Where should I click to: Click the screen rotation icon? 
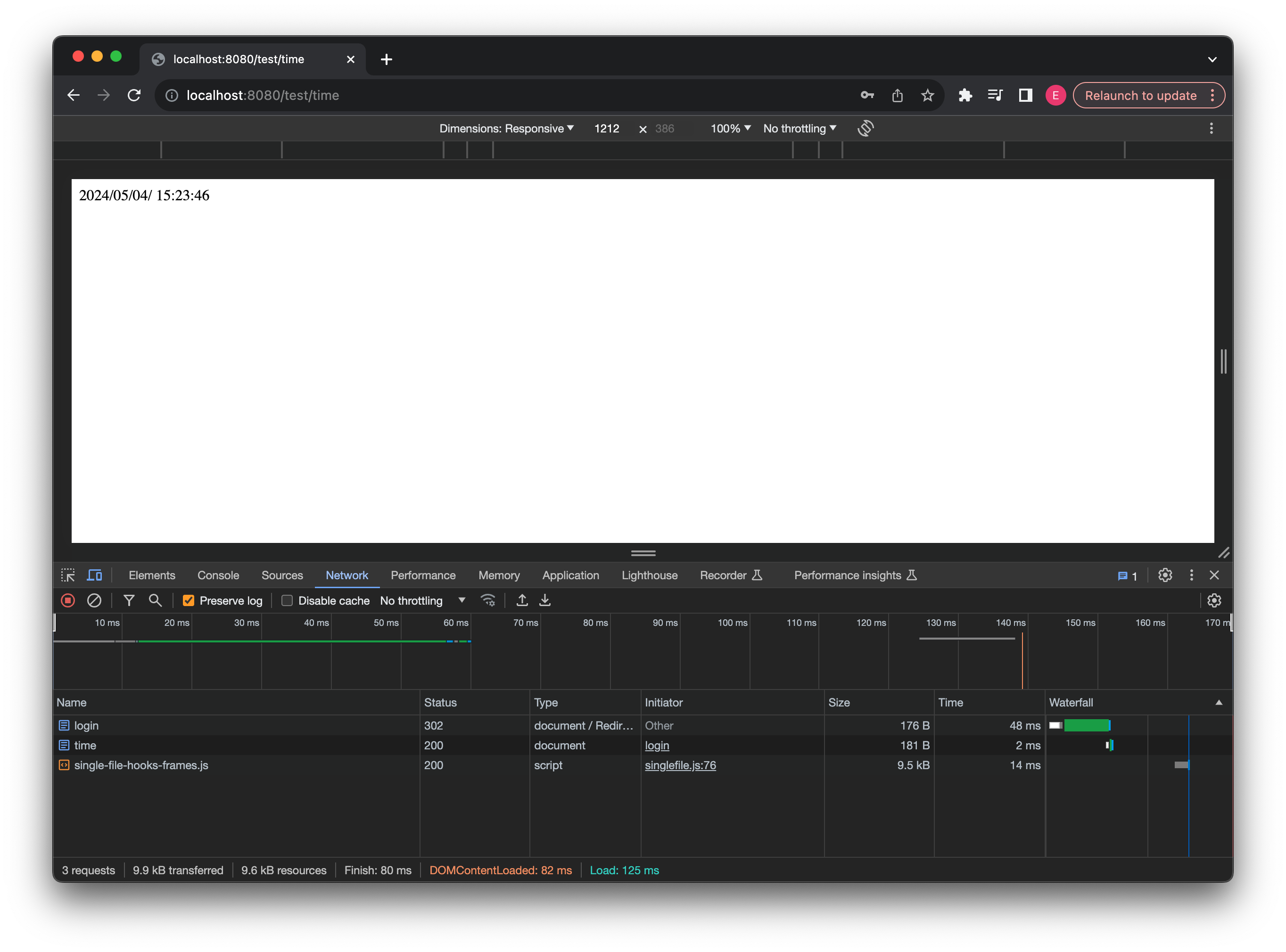(866, 128)
